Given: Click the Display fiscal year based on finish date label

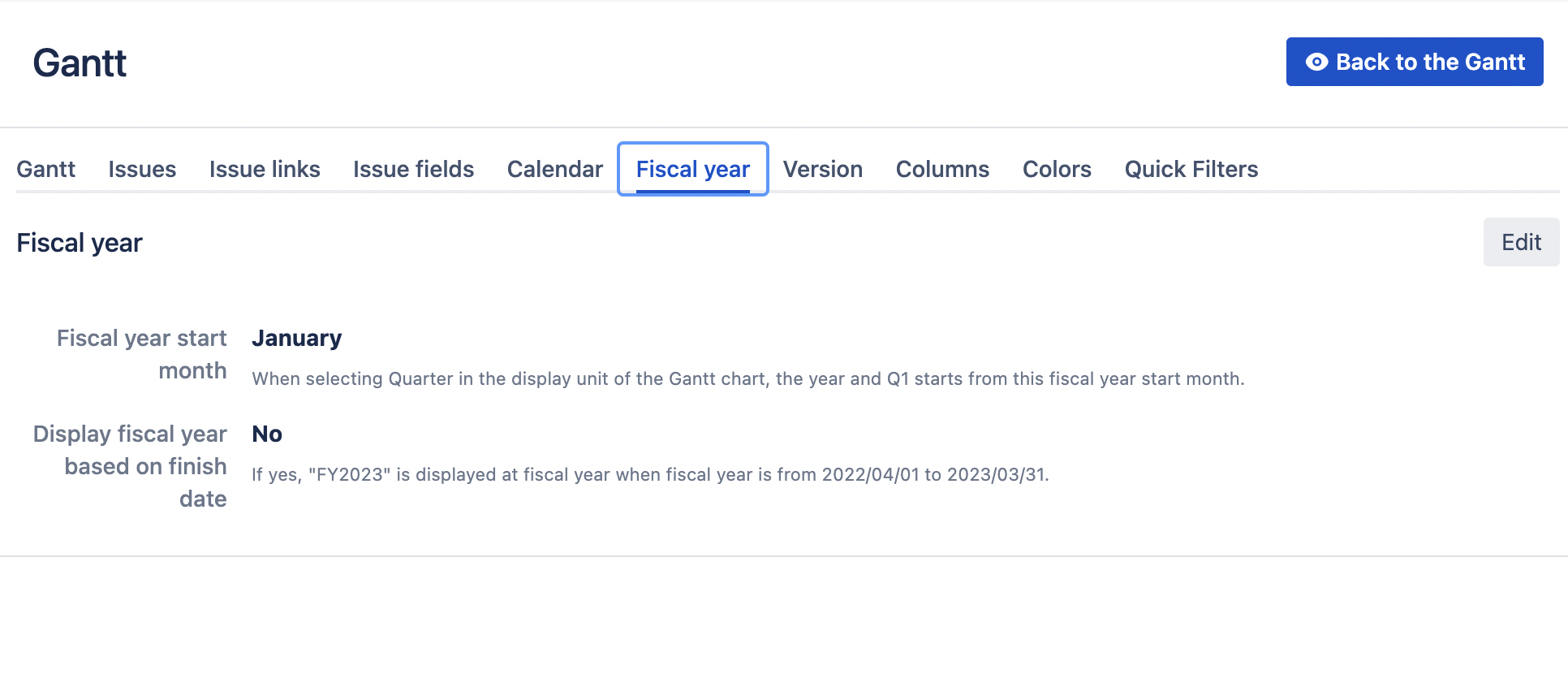Looking at the screenshot, I should pos(131,466).
